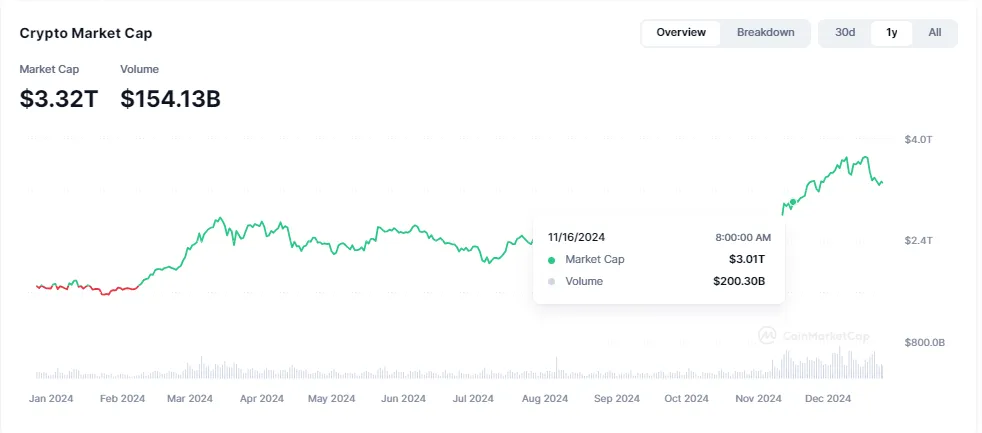Click the CoinMarketCap watermark logo icon
Image resolution: width=982 pixels, height=433 pixels.
[x=768, y=336]
